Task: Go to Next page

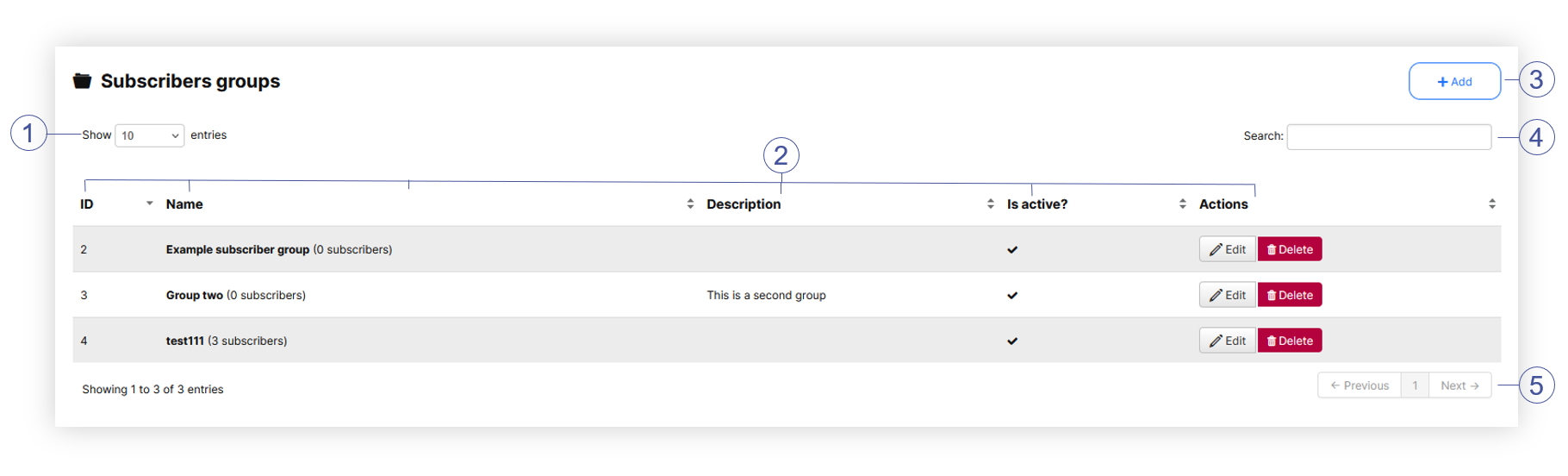Action: [1459, 385]
